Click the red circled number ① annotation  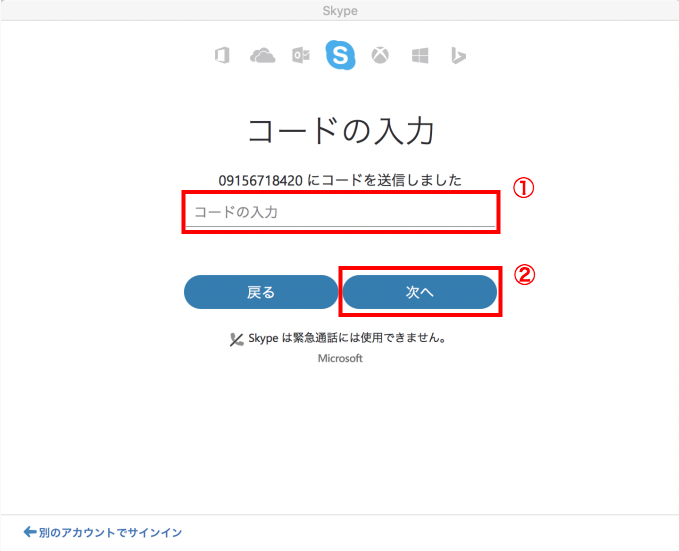[524, 188]
